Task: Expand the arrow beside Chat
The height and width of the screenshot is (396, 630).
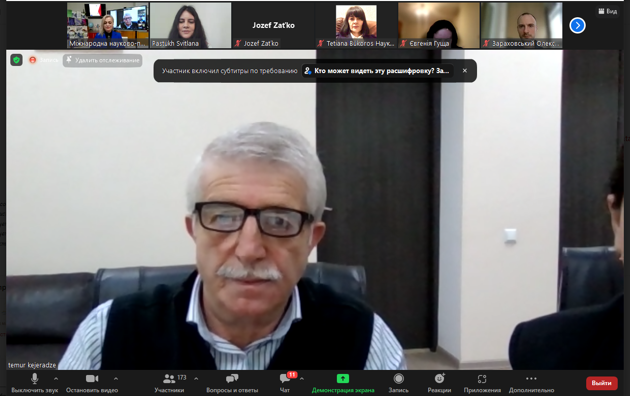Action: [x=302, y=379]
